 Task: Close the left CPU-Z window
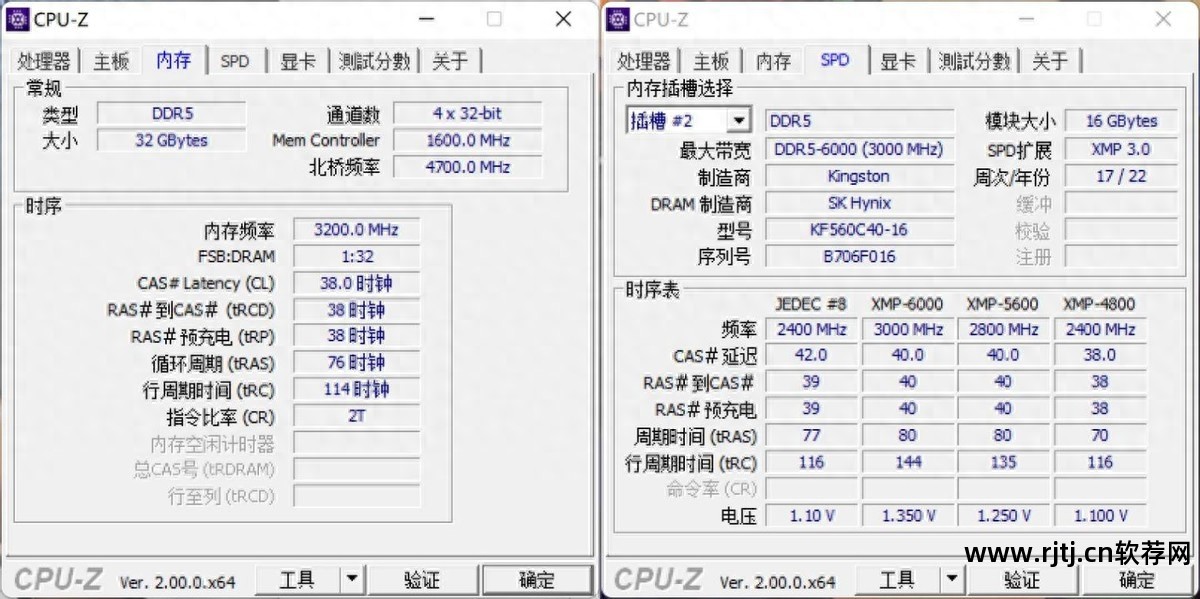563,19
